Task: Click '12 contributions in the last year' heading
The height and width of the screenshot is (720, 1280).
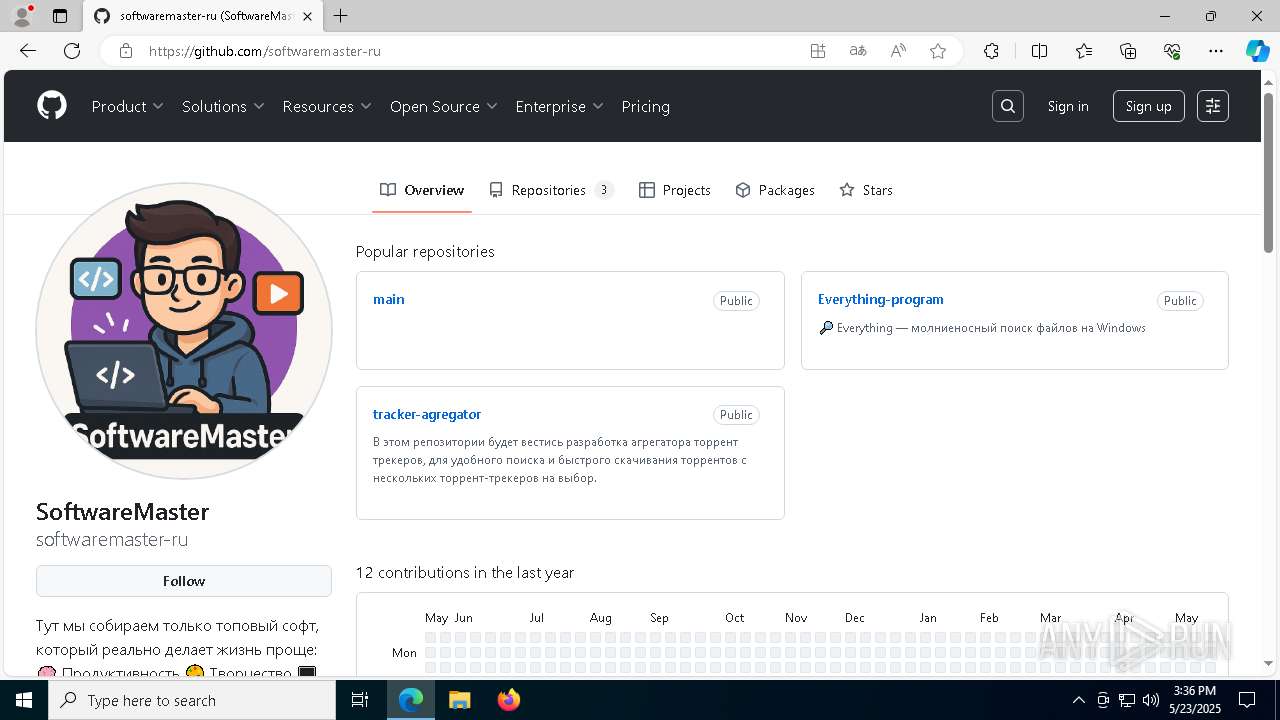Action: pos(465,572)
